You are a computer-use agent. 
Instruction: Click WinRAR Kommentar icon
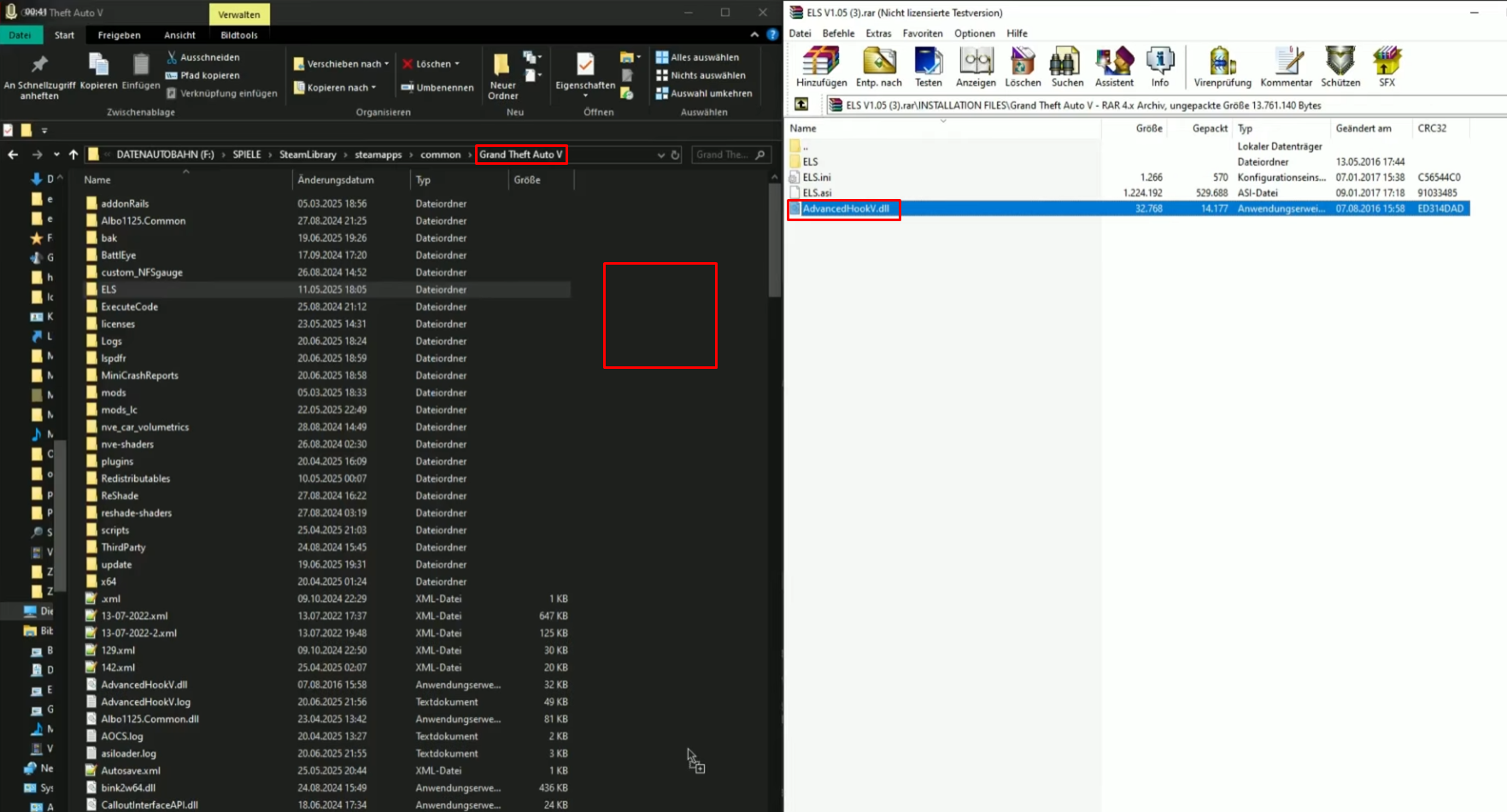pos(1287,67)
